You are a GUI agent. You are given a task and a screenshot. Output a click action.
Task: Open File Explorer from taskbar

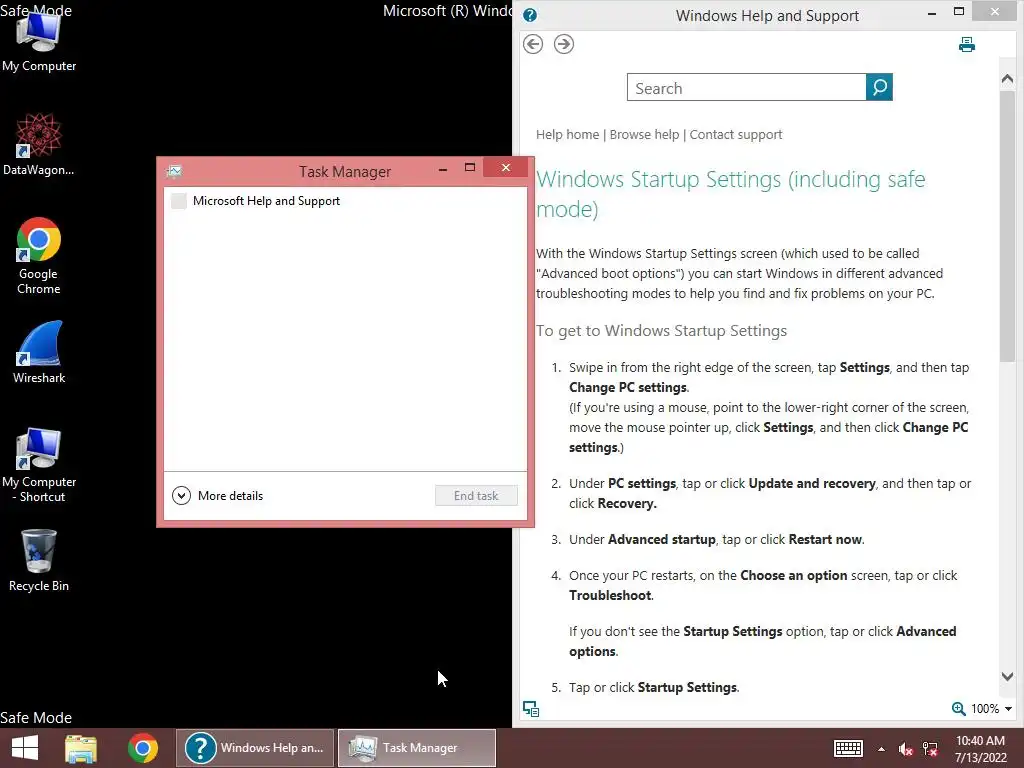pyautogui.click(x=81, y=748)
